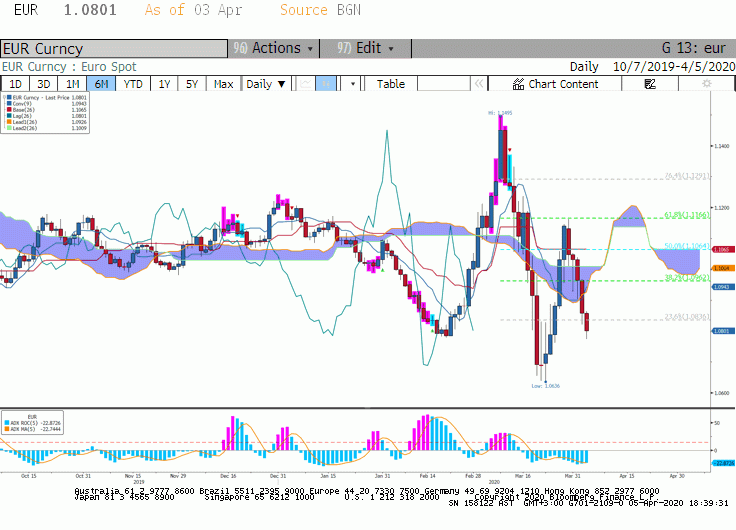The height and width of the screenshot is (530, 736).
Task: Click the 1.0801 last price axis tag
Action: pyautogui.click(x=723, y=331)
